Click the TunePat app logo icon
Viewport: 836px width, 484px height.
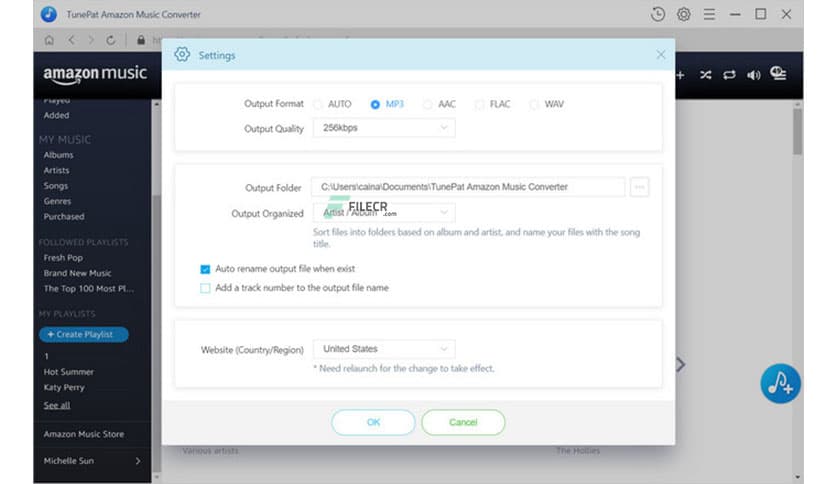click(49, 14)
